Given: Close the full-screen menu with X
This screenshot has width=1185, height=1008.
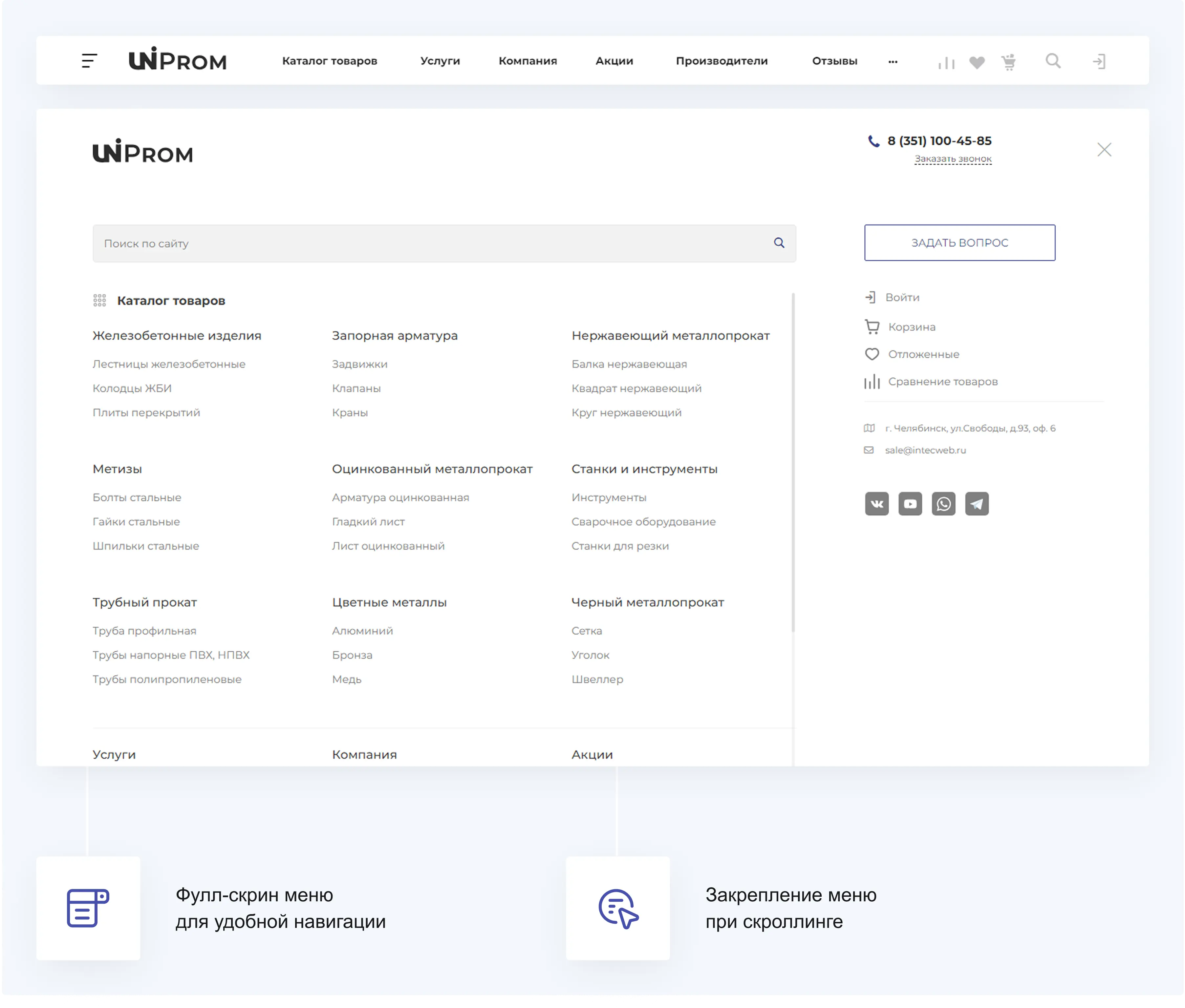Looking at the screenshot, I should (x=1104, y=150).
